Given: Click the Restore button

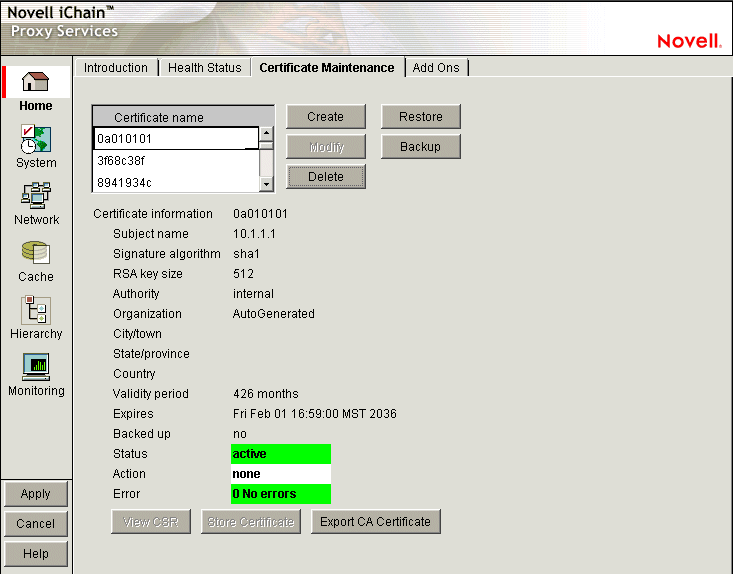Looking at the screenshot, I should (x=421, y=116).
